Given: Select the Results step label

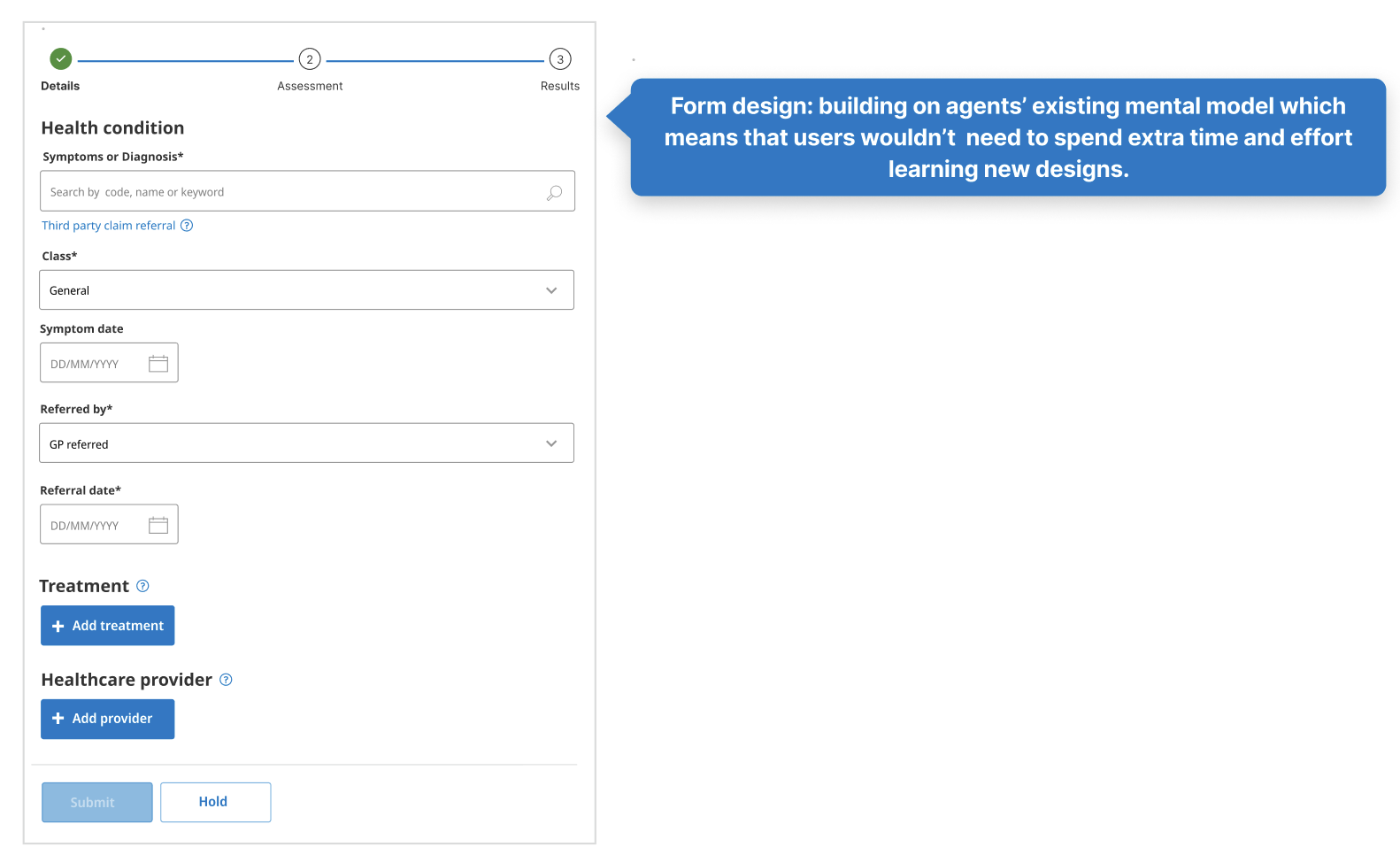Looking at the screenshot, I should tap(560, 86).
